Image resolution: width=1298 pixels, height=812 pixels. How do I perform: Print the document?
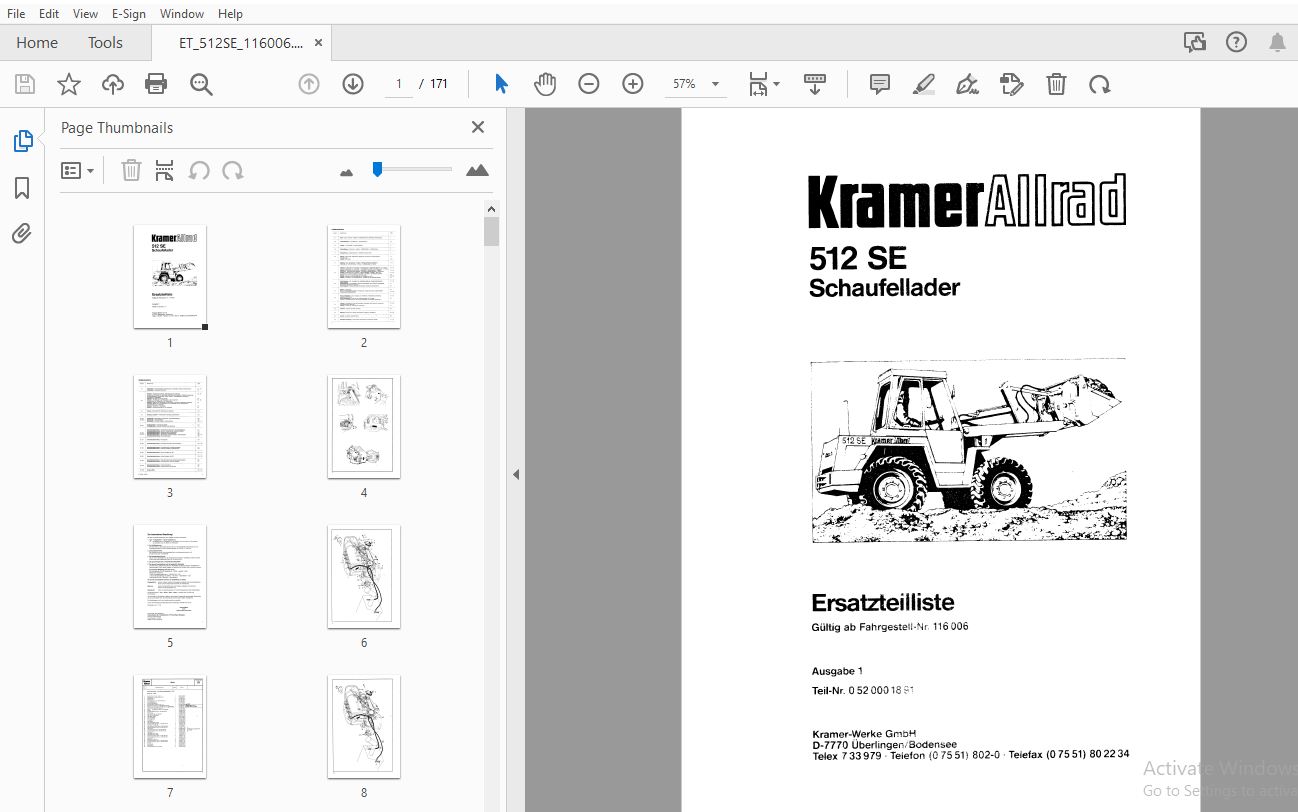tap(156, 84)
